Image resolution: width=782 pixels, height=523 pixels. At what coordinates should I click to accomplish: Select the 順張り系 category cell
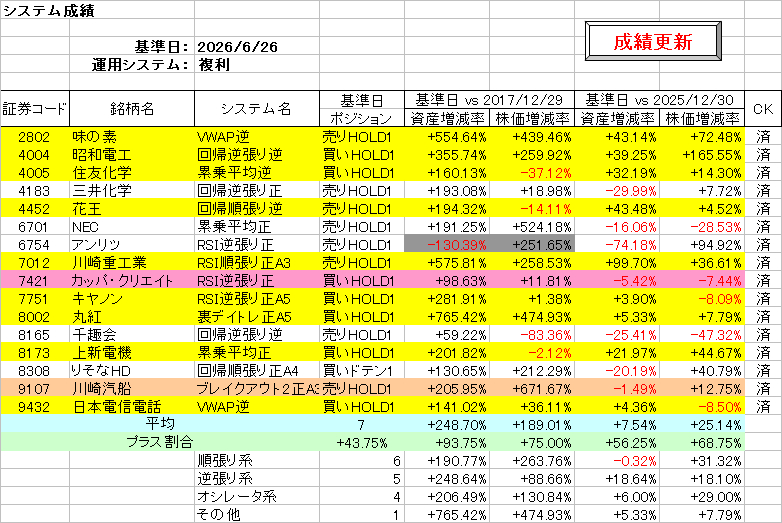(257, 460)
